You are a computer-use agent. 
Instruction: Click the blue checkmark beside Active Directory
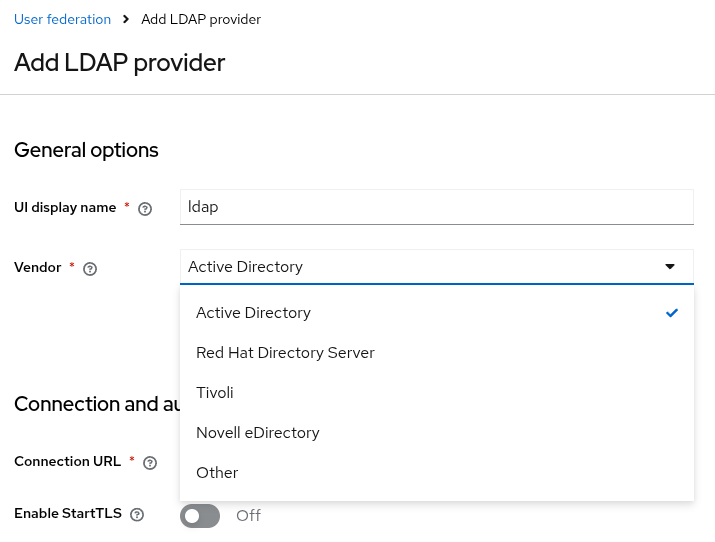(672, 313)
